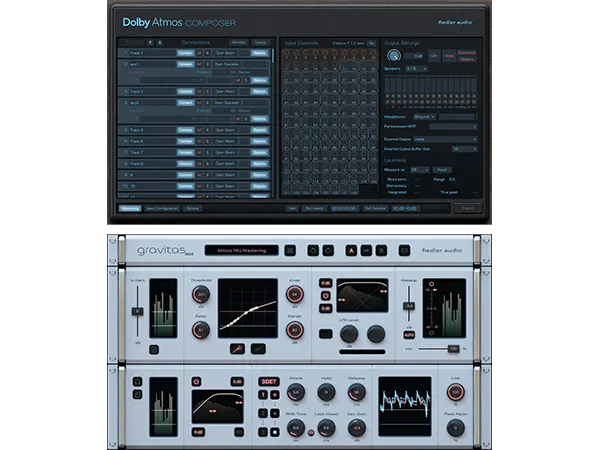Click the headphones icon in Gravitas lower rack
The height and width of the screenshot is (450, 600).
point(137,382)
